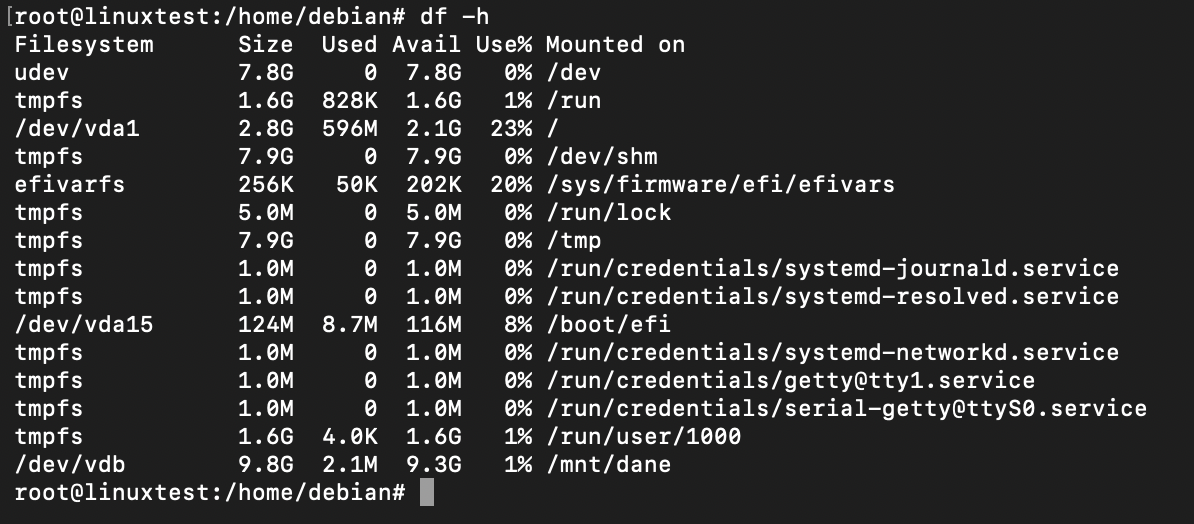
Task: Click the serial-getty@ttyS0.service credentials path
Action: (846, 409)
